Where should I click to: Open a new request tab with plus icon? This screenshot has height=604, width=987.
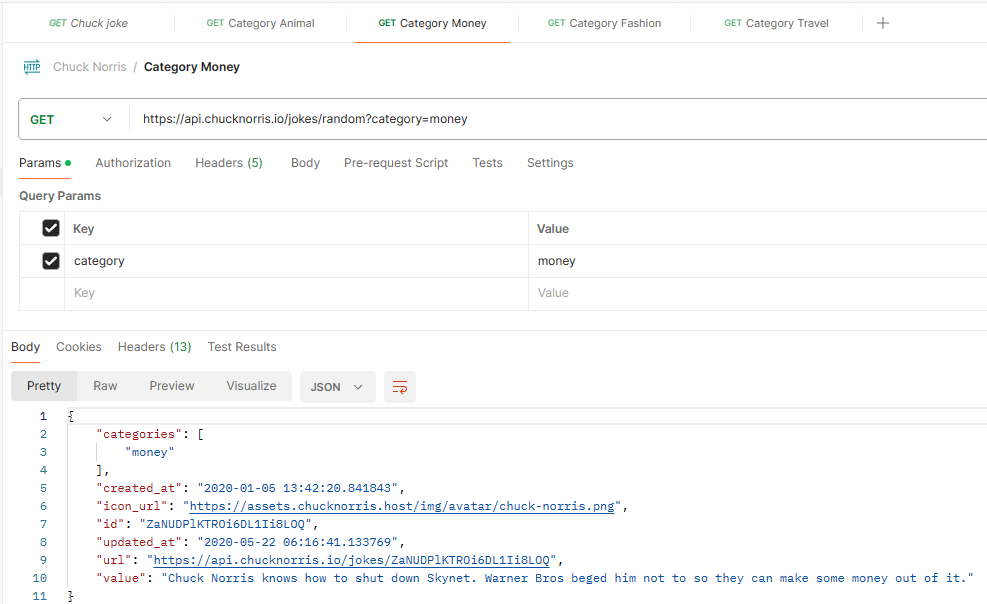883,23
